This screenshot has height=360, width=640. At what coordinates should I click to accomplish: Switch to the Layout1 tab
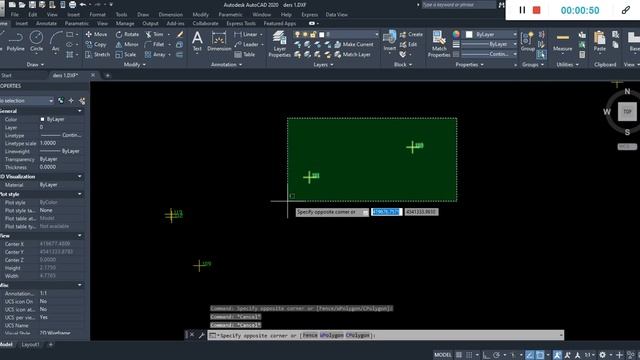tap(31, 344)
